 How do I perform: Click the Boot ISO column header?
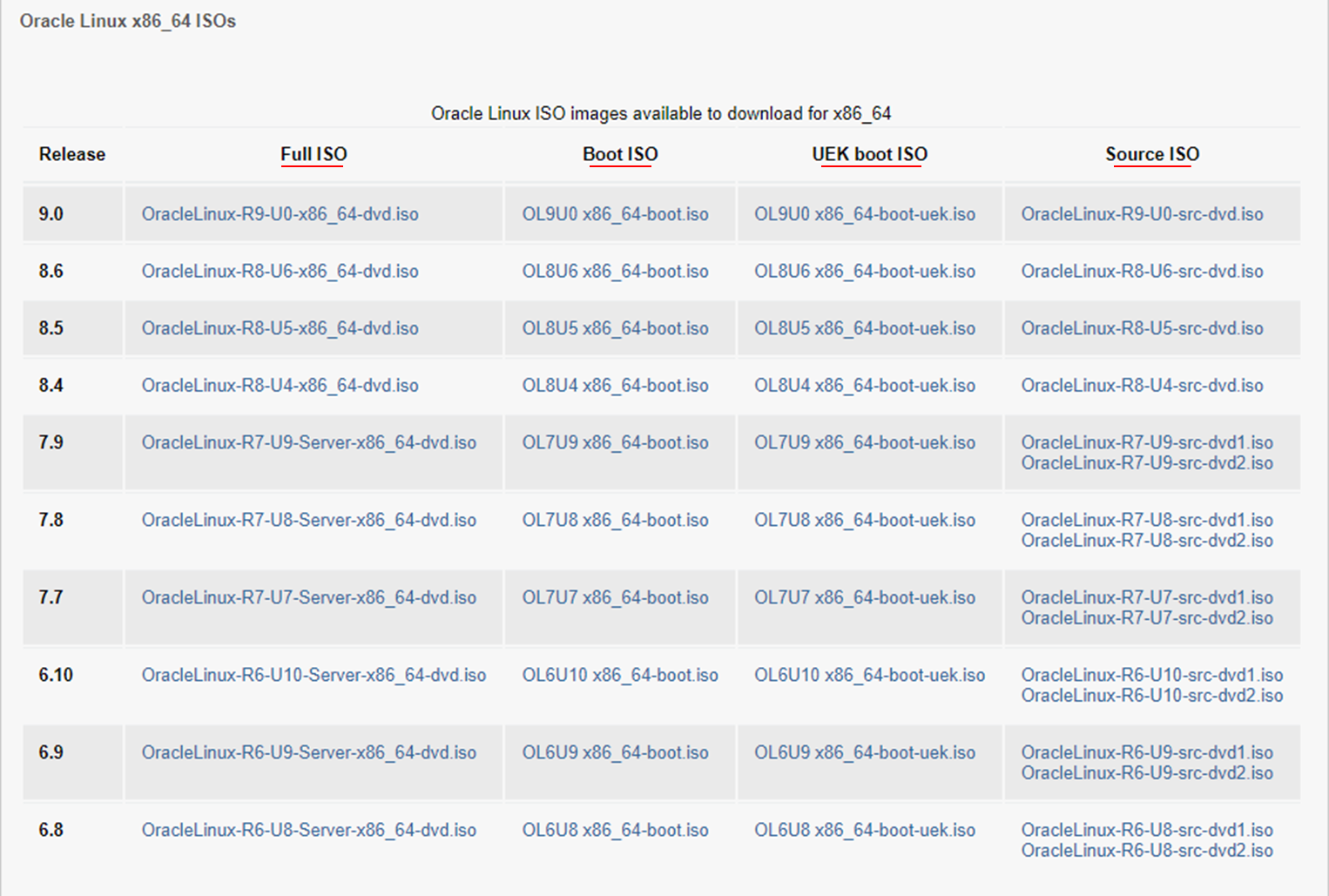620,154
